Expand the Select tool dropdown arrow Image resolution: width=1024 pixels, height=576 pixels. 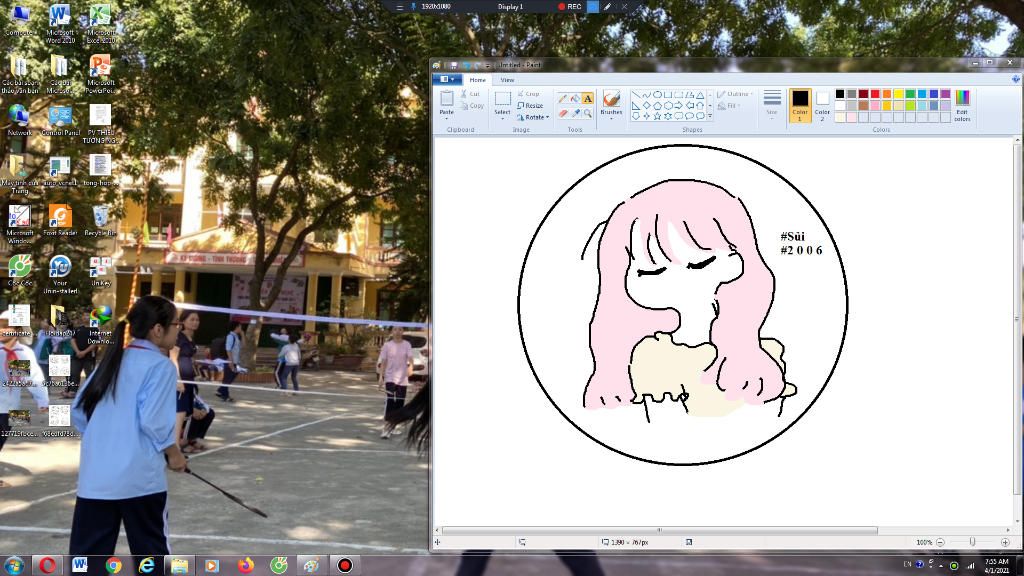pyautogui.click(x=502, y=120)
